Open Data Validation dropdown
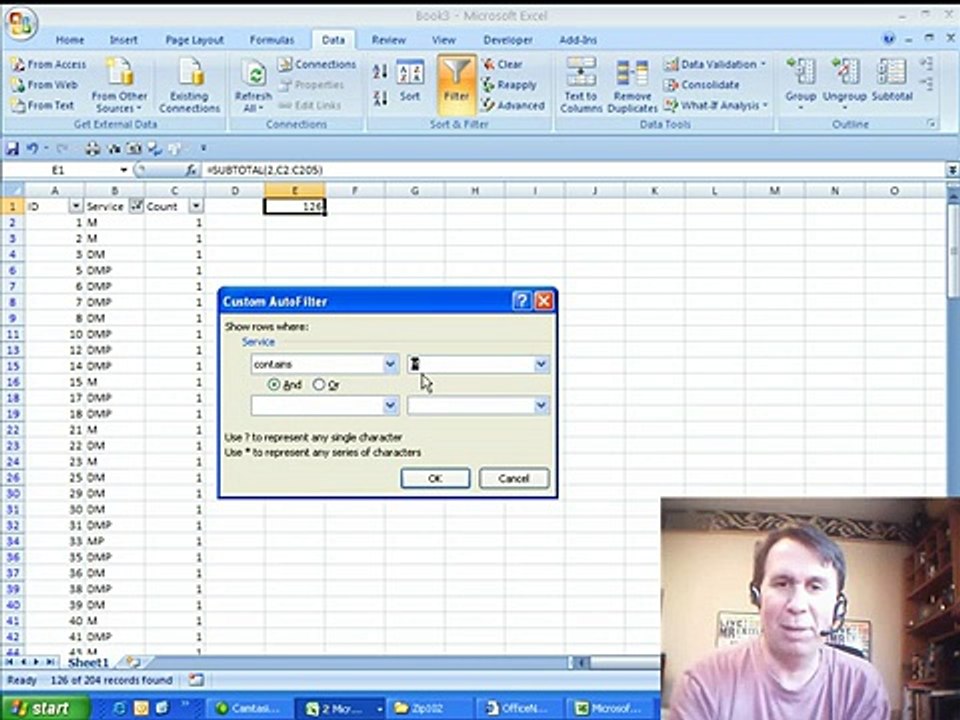 click(x=715, y=64)
